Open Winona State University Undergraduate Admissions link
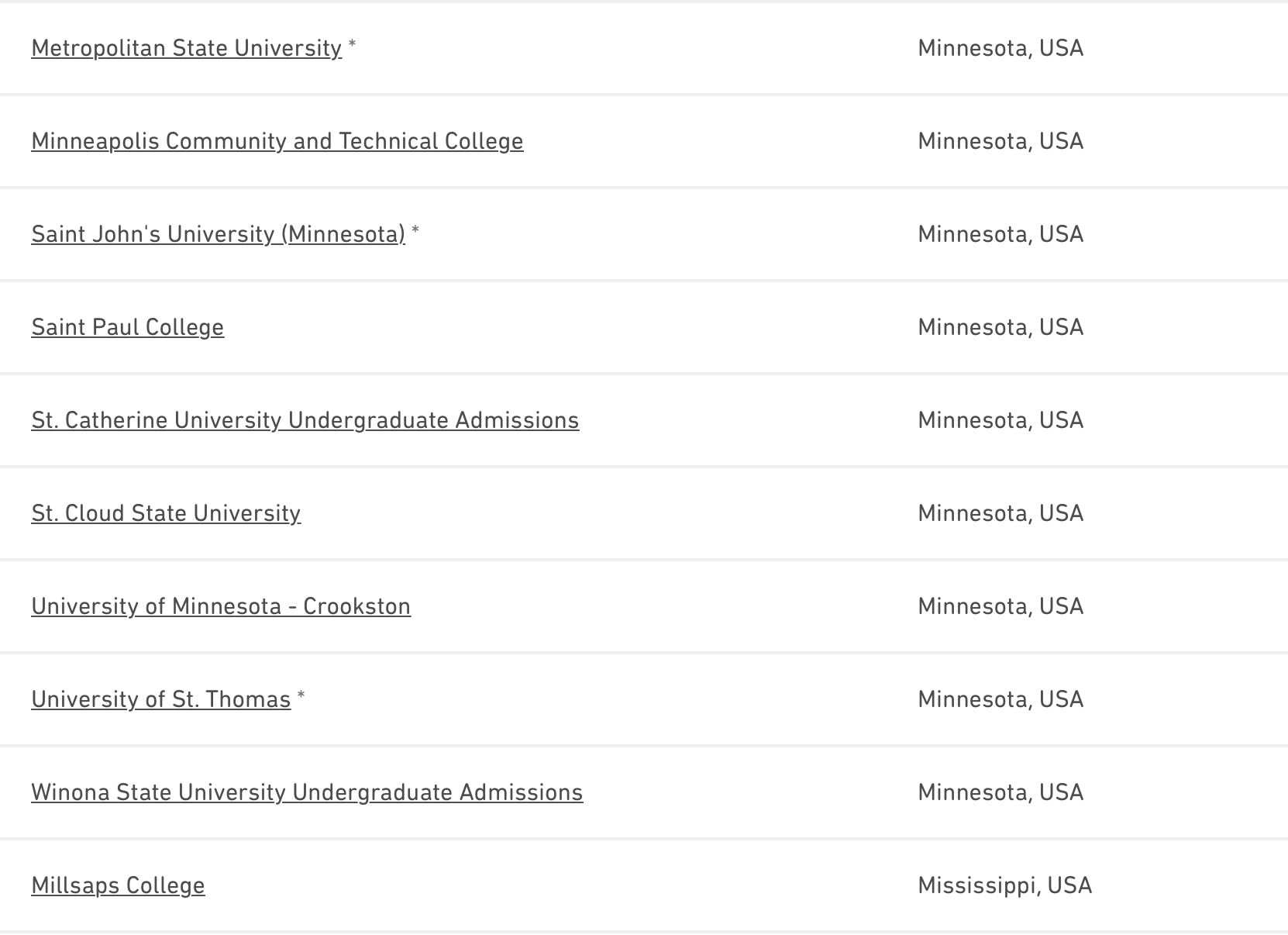This screenshot has height=935, width=1288. click(x=307, y=792)
